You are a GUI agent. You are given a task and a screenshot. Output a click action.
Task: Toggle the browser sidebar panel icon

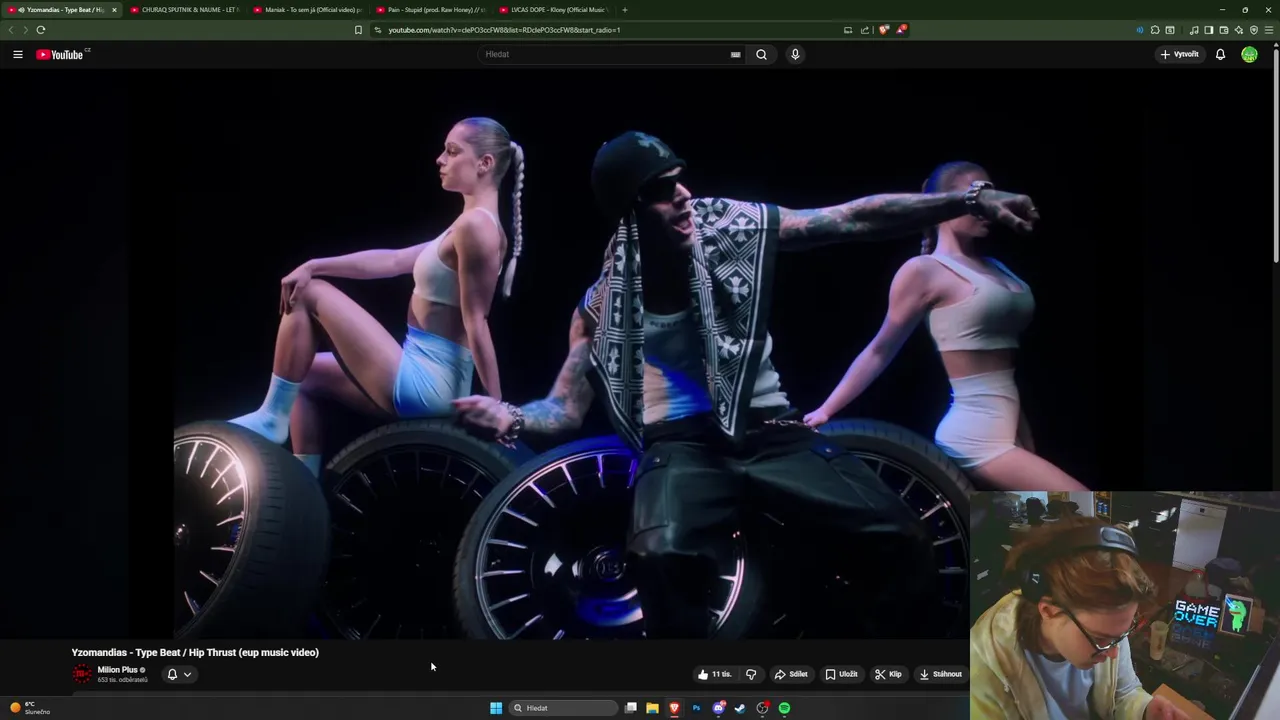[1209, 30]
